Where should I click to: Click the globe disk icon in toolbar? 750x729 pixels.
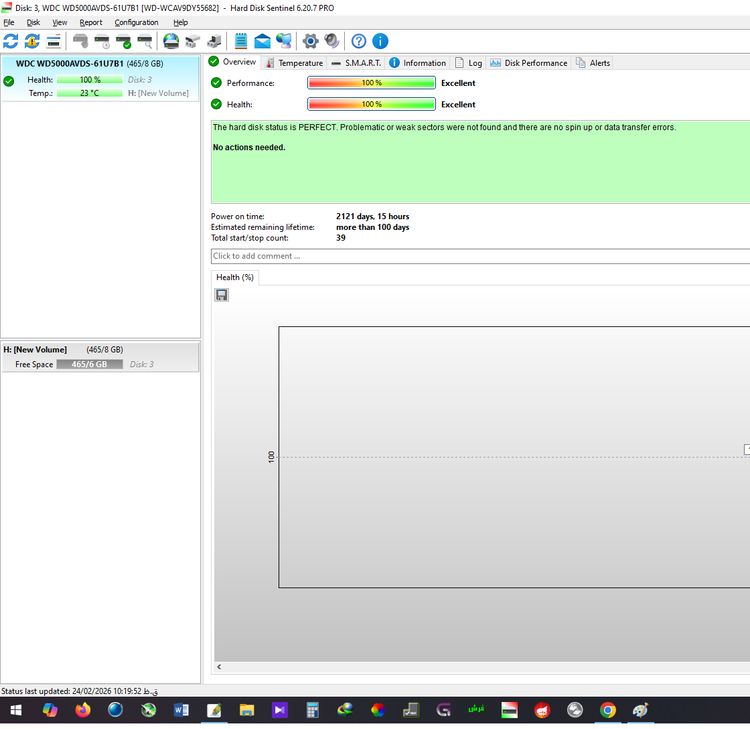[x=171, y=41]
